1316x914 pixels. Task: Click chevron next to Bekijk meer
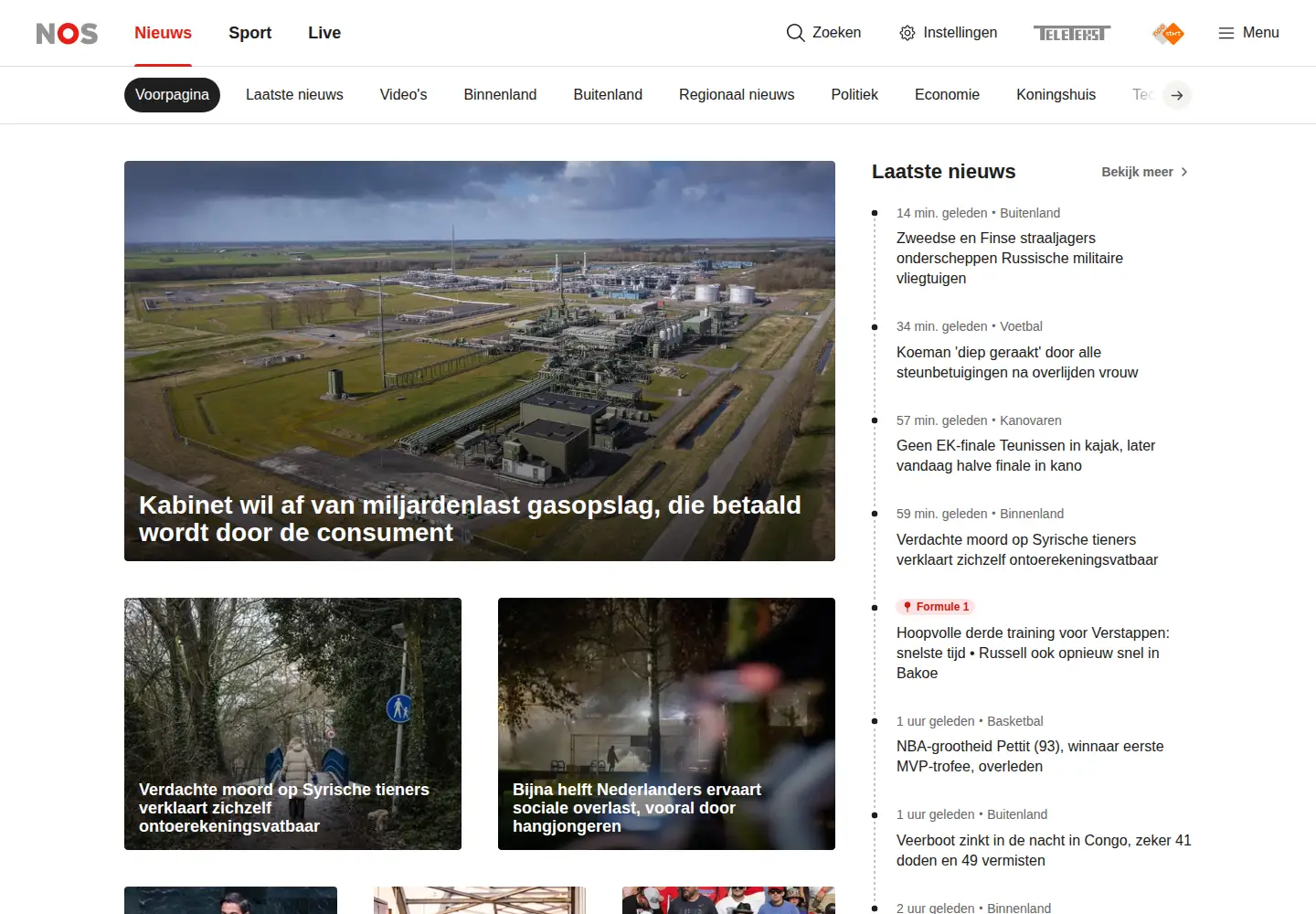(x=1184, y=172)
